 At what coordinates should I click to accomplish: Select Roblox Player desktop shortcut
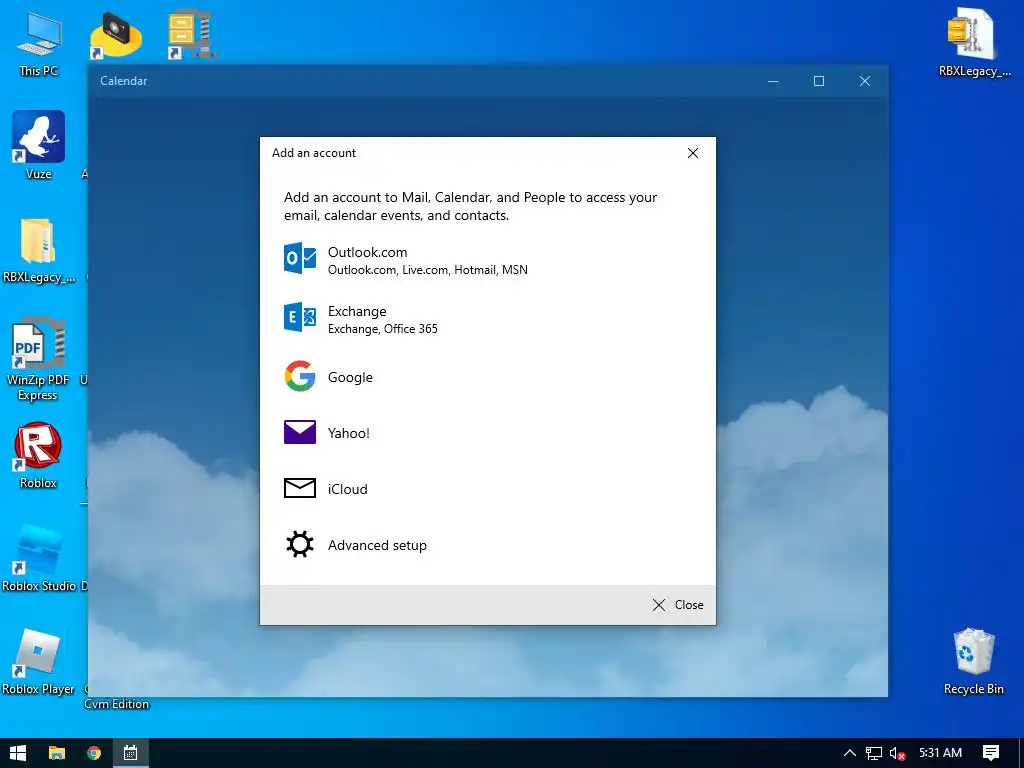[38, 662]
